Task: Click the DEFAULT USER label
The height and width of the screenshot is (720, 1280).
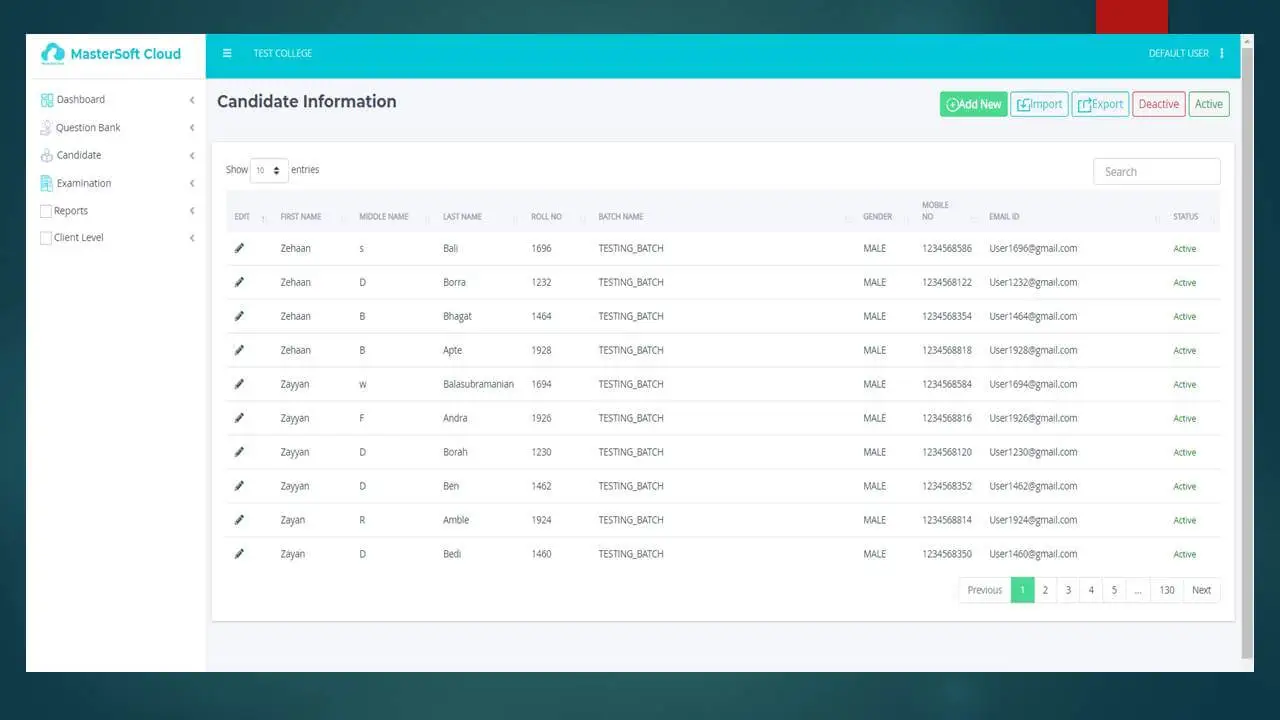Action: click(x=1179, y=53)
